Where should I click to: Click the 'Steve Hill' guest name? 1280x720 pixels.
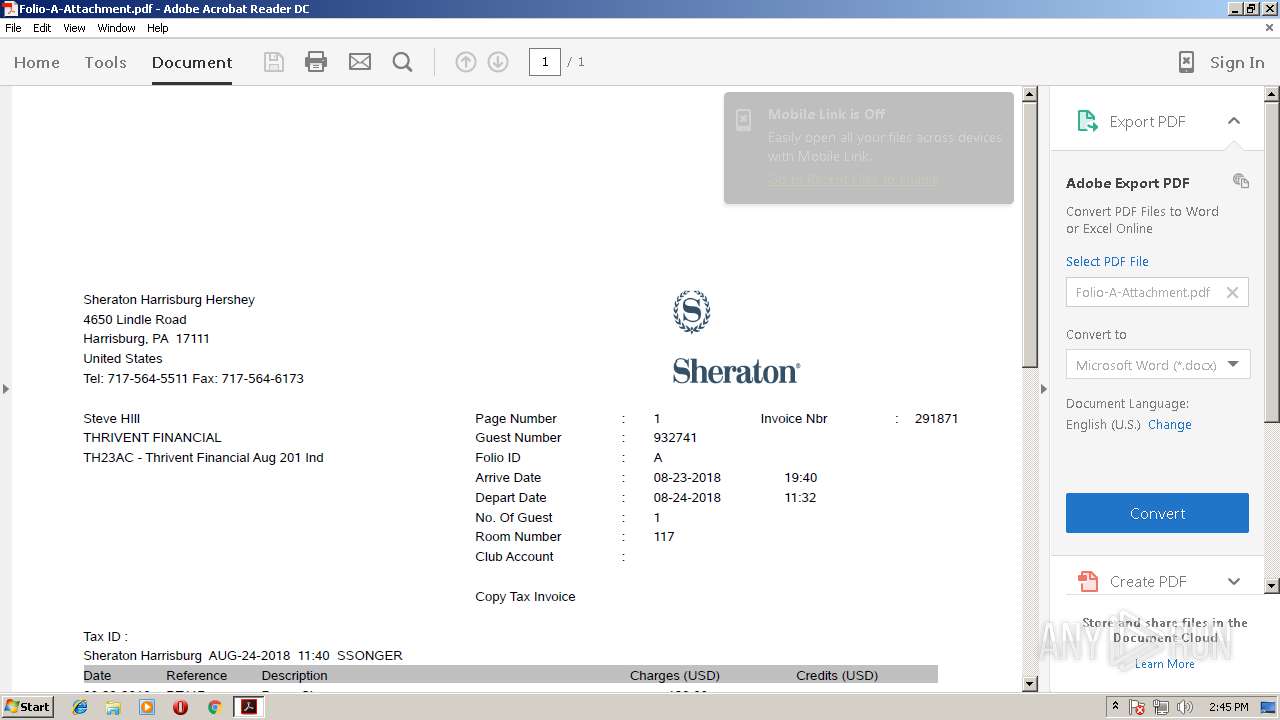tap(111, 419)
